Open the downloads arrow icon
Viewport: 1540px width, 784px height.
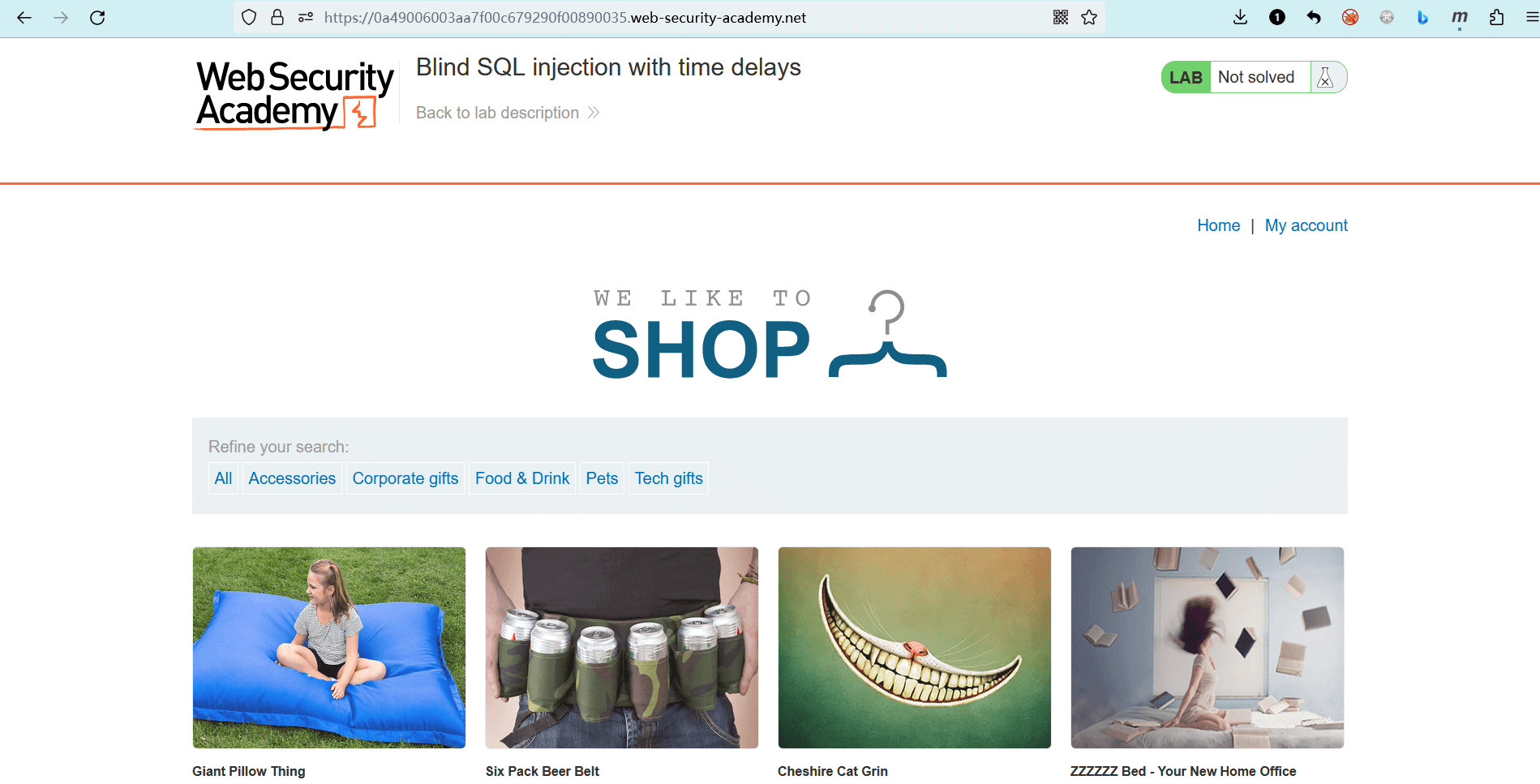[1240, 18]
